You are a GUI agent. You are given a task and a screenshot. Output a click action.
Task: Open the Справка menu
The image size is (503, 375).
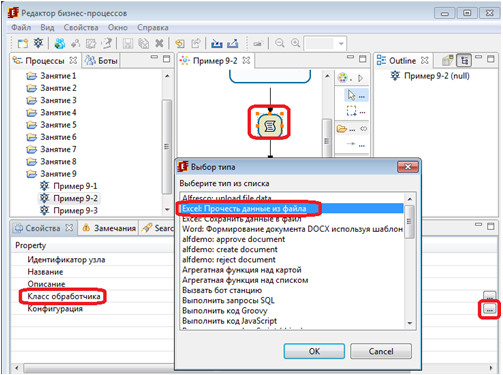pos(153,27)
